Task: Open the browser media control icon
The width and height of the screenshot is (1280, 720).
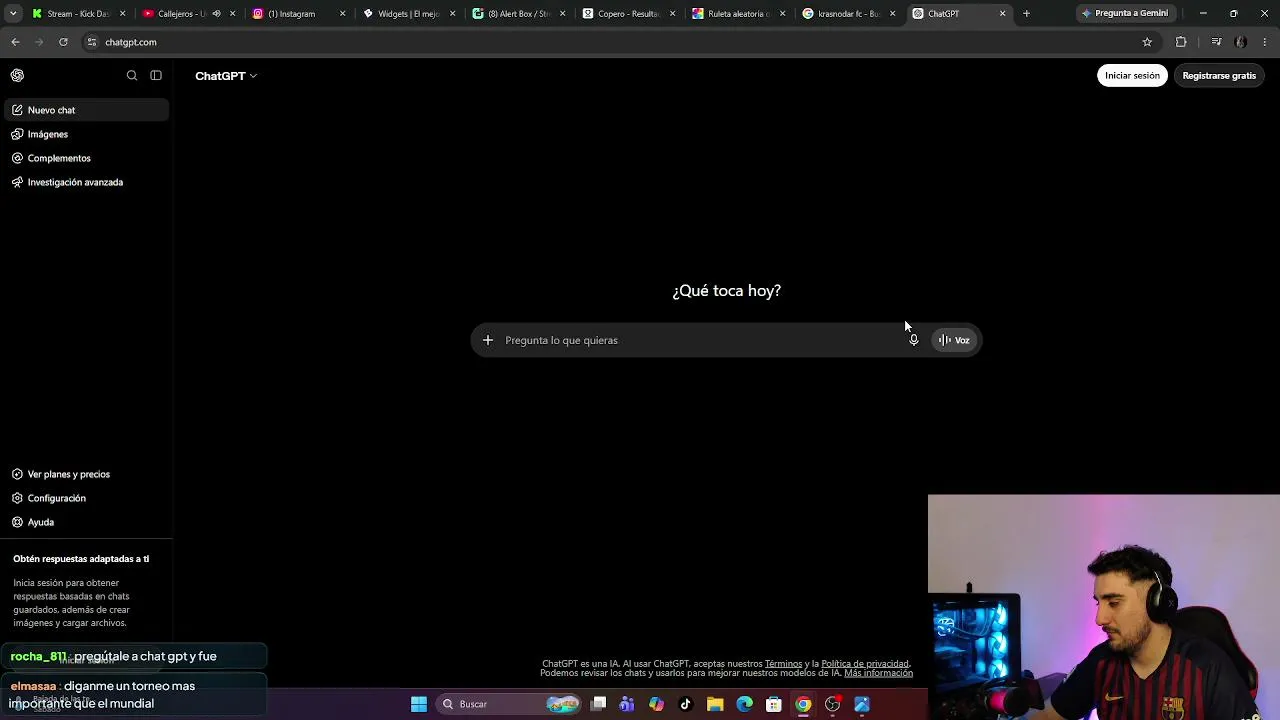Action: click(x=1216, y=42)
